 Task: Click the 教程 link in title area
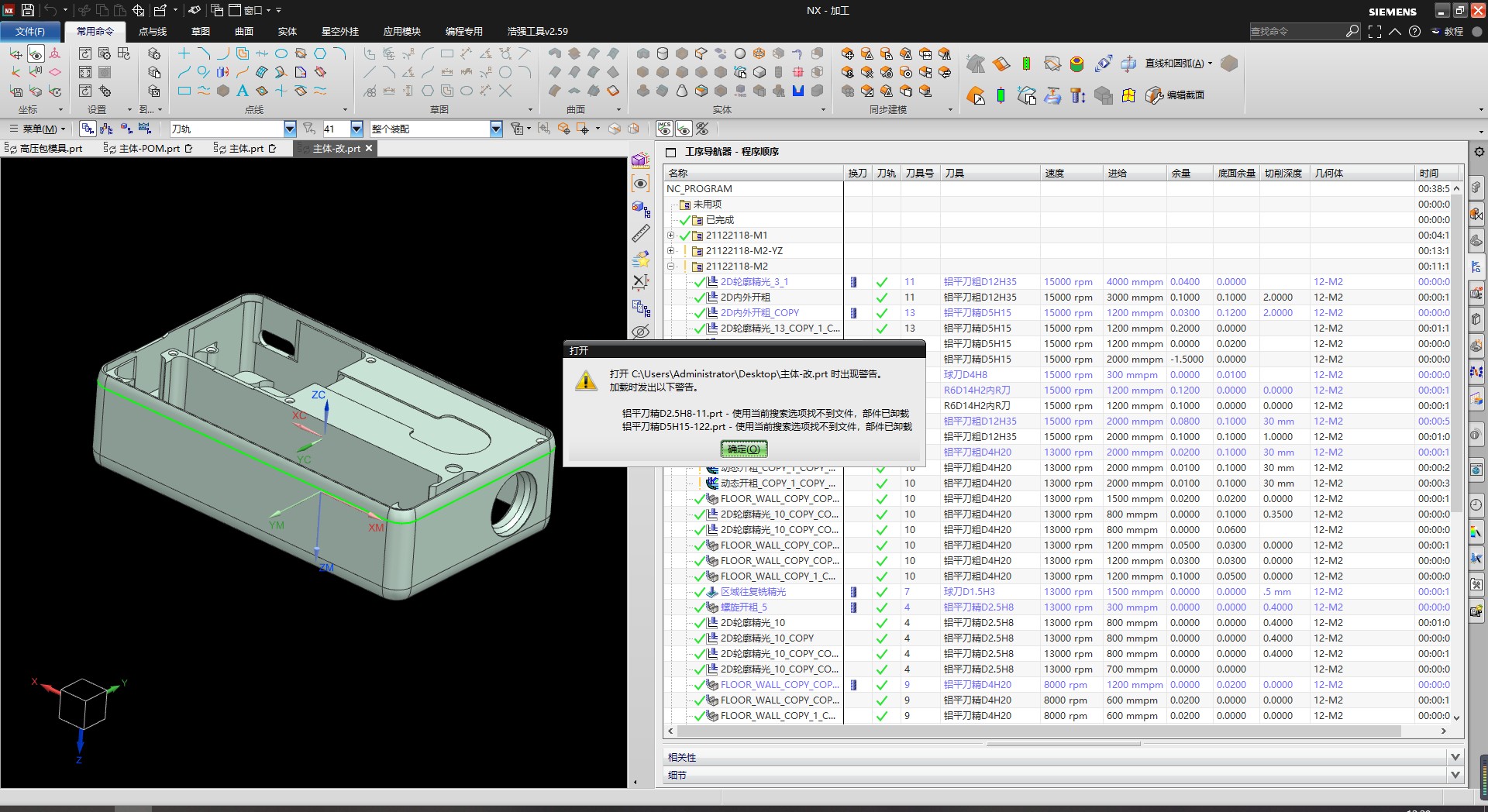tap(1448, 32)
